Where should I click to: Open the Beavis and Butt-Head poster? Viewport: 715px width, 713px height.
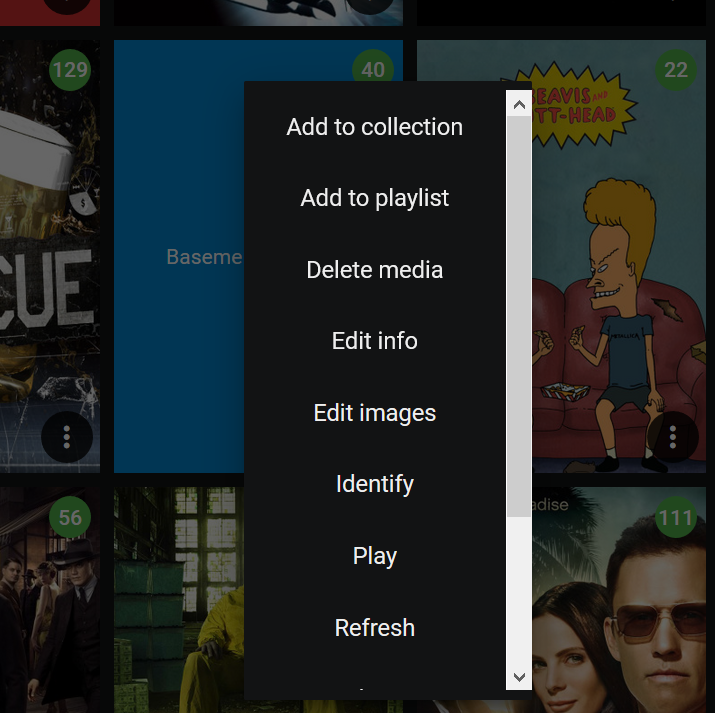point(619,256)
